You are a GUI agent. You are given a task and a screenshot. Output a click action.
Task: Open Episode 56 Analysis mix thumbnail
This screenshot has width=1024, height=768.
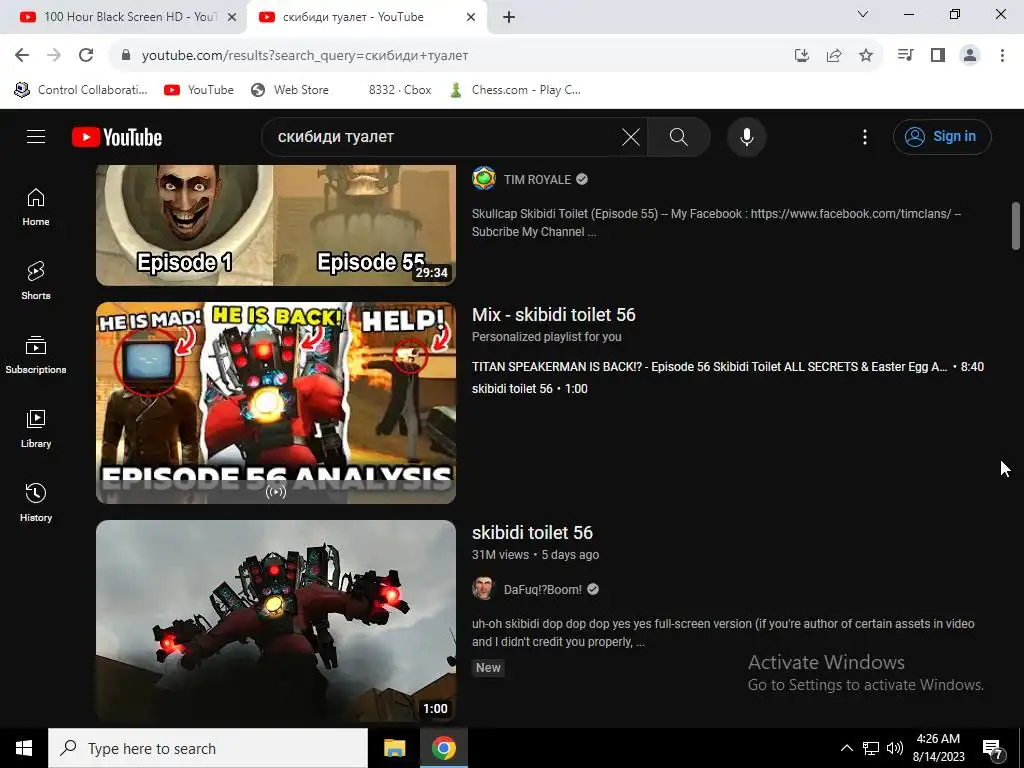coord(276,402)
